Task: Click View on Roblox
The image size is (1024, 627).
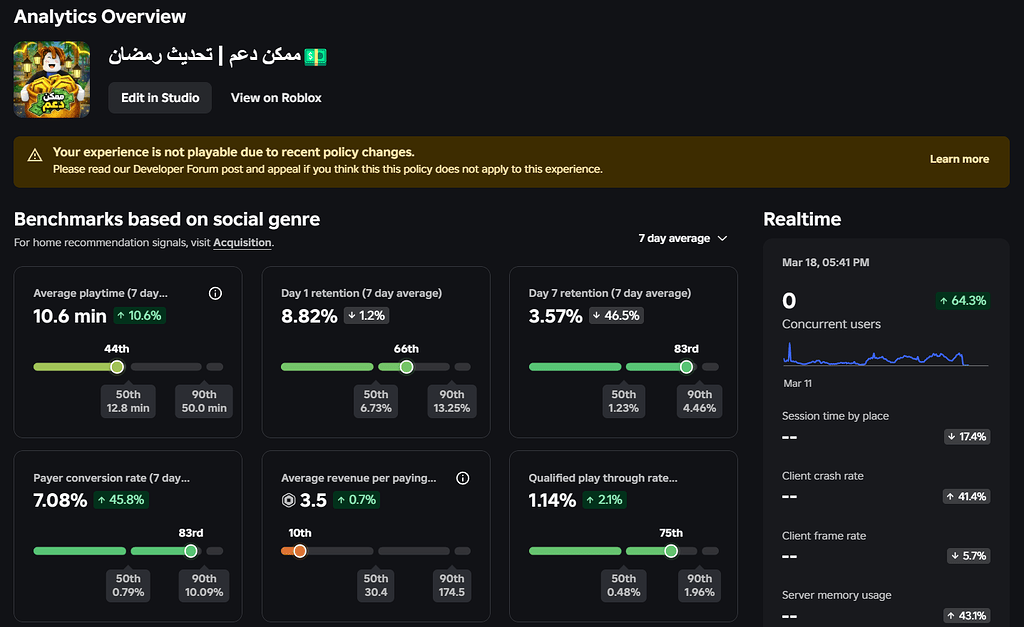Action: [276, 98]
